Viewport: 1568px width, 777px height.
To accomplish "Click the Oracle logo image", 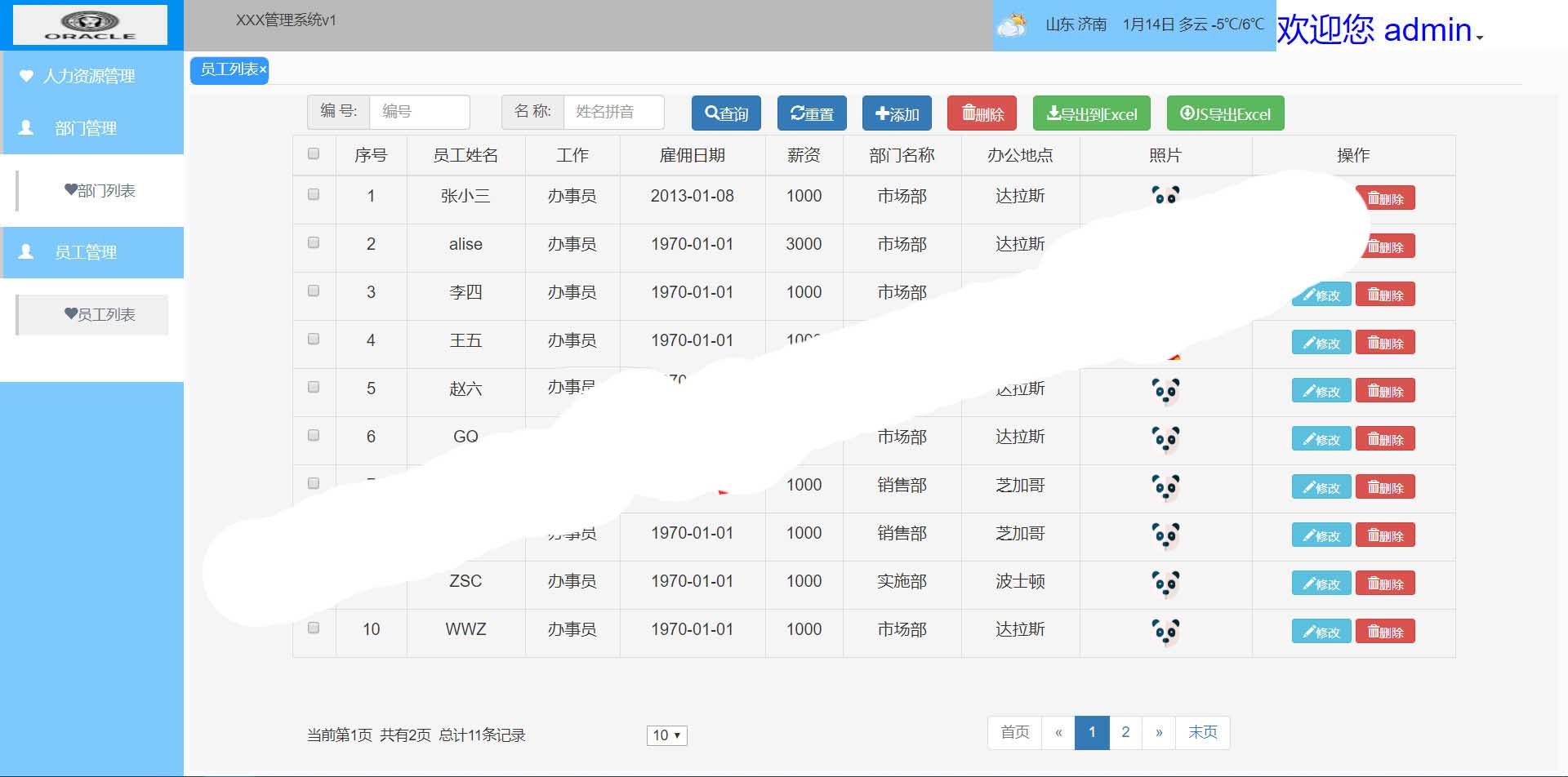I will click(90, 24).
